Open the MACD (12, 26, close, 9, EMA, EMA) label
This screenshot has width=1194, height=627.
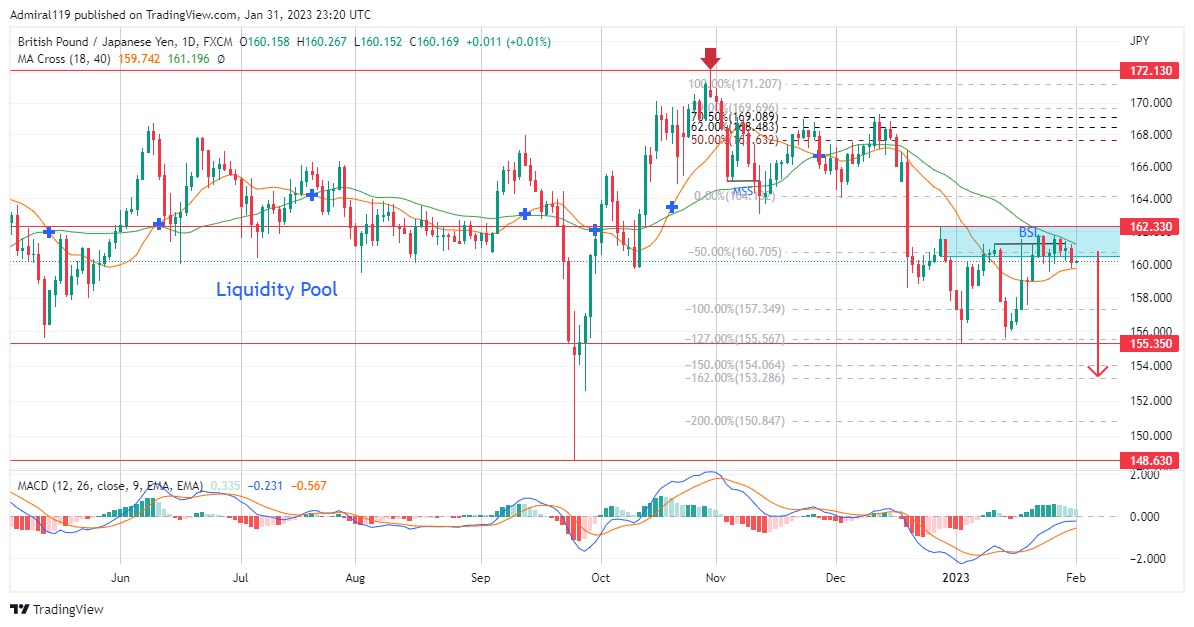110,485
